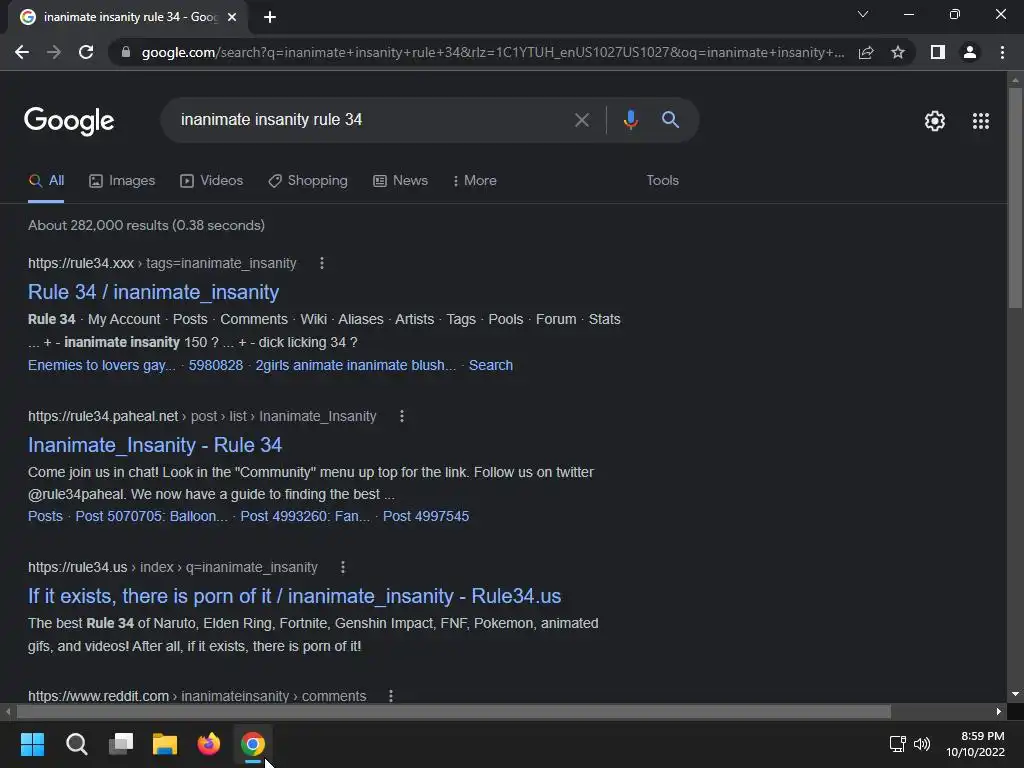Start a voice search with the microphone
This screenshot has width=1024, height=768.
(x=630, y=120)
